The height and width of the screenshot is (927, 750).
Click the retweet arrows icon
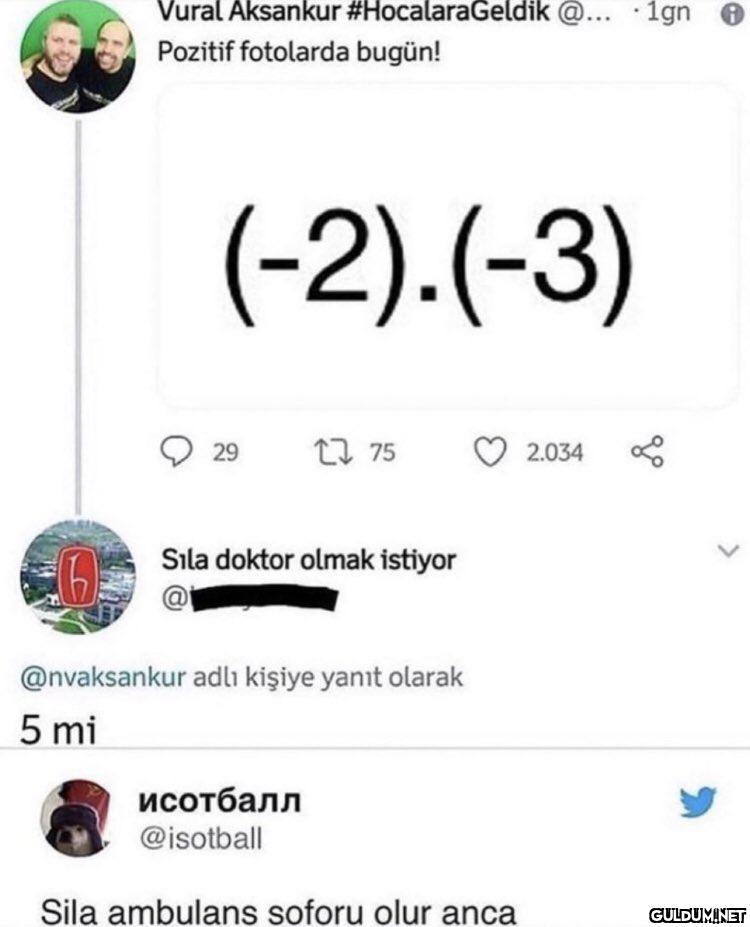coord(333,452)
